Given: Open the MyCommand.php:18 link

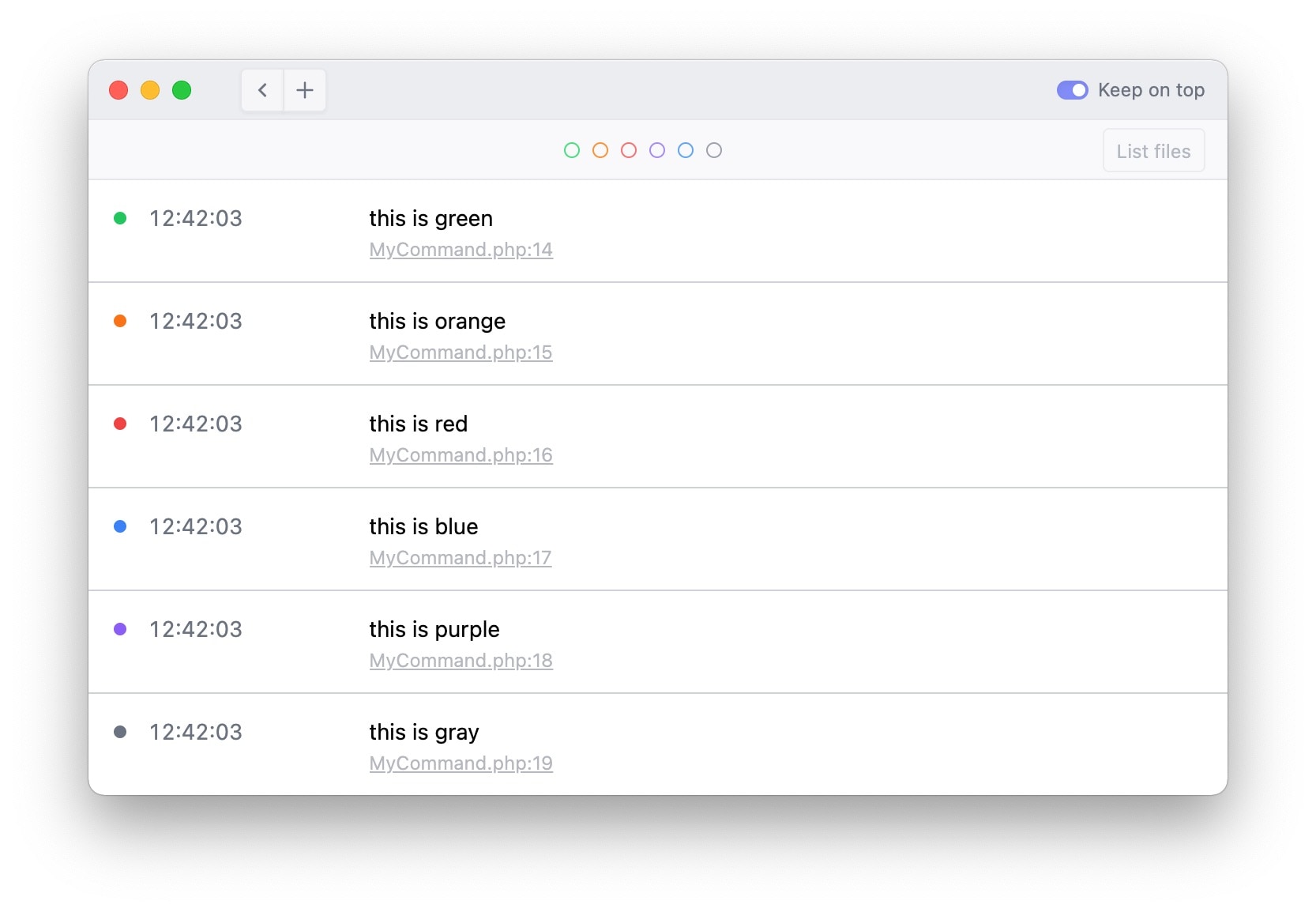Looking at the screenshot, I should point(461,661).
